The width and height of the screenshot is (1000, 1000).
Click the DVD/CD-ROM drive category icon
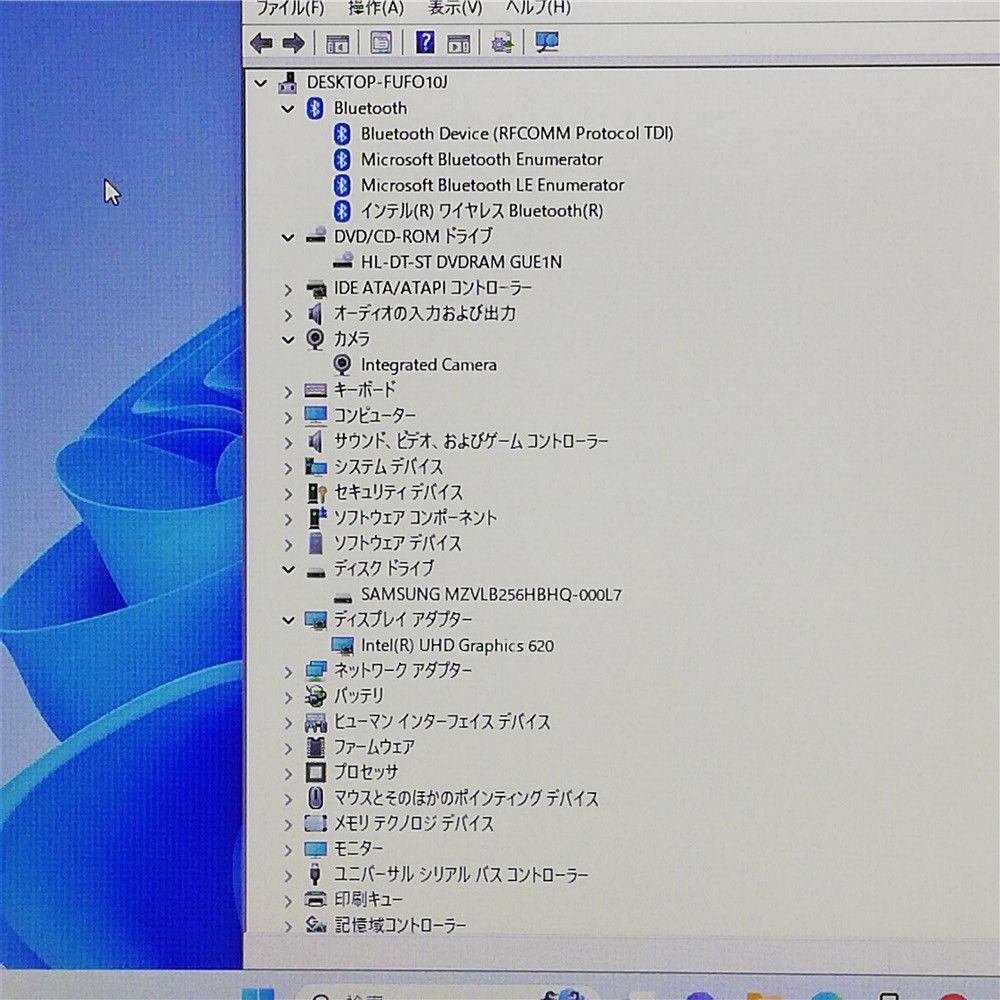pos(316,236)
